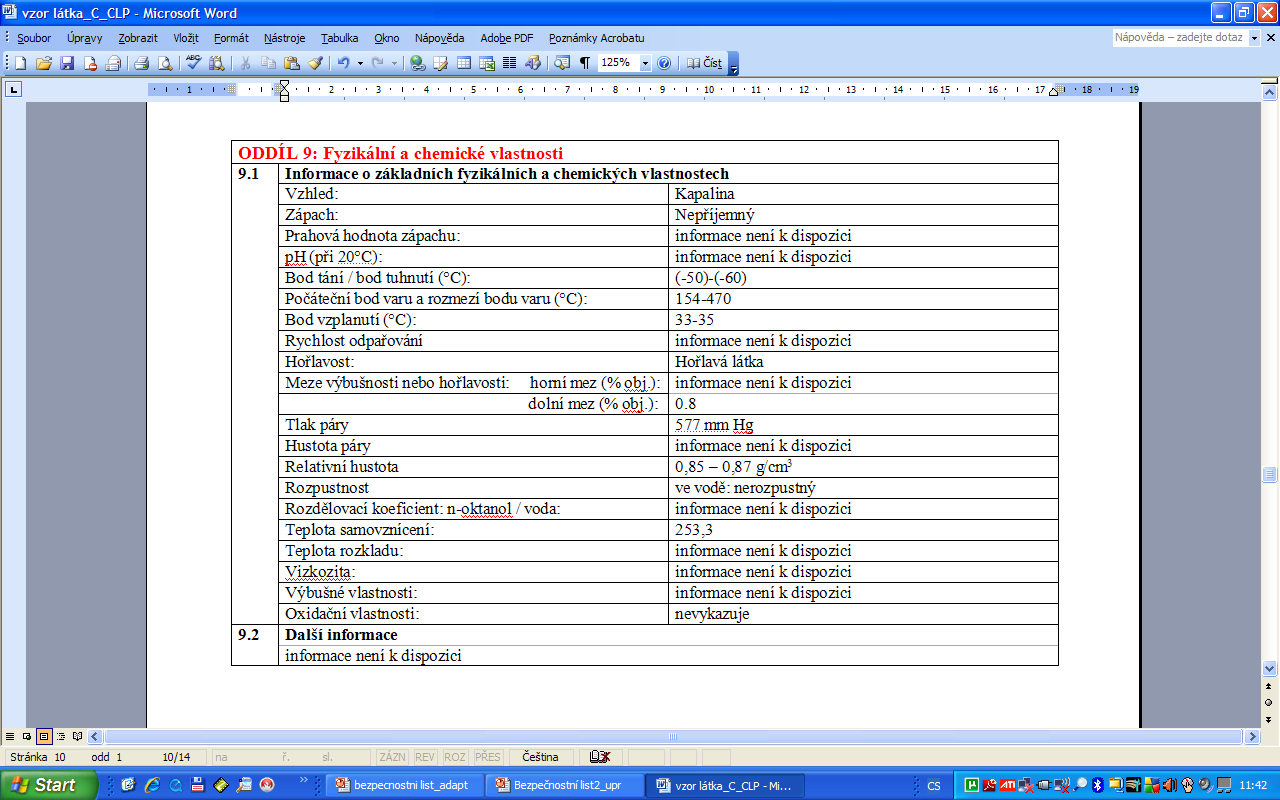
Task: Toggle Show/Hide paragraph marks
Action: tap(585, 63)
